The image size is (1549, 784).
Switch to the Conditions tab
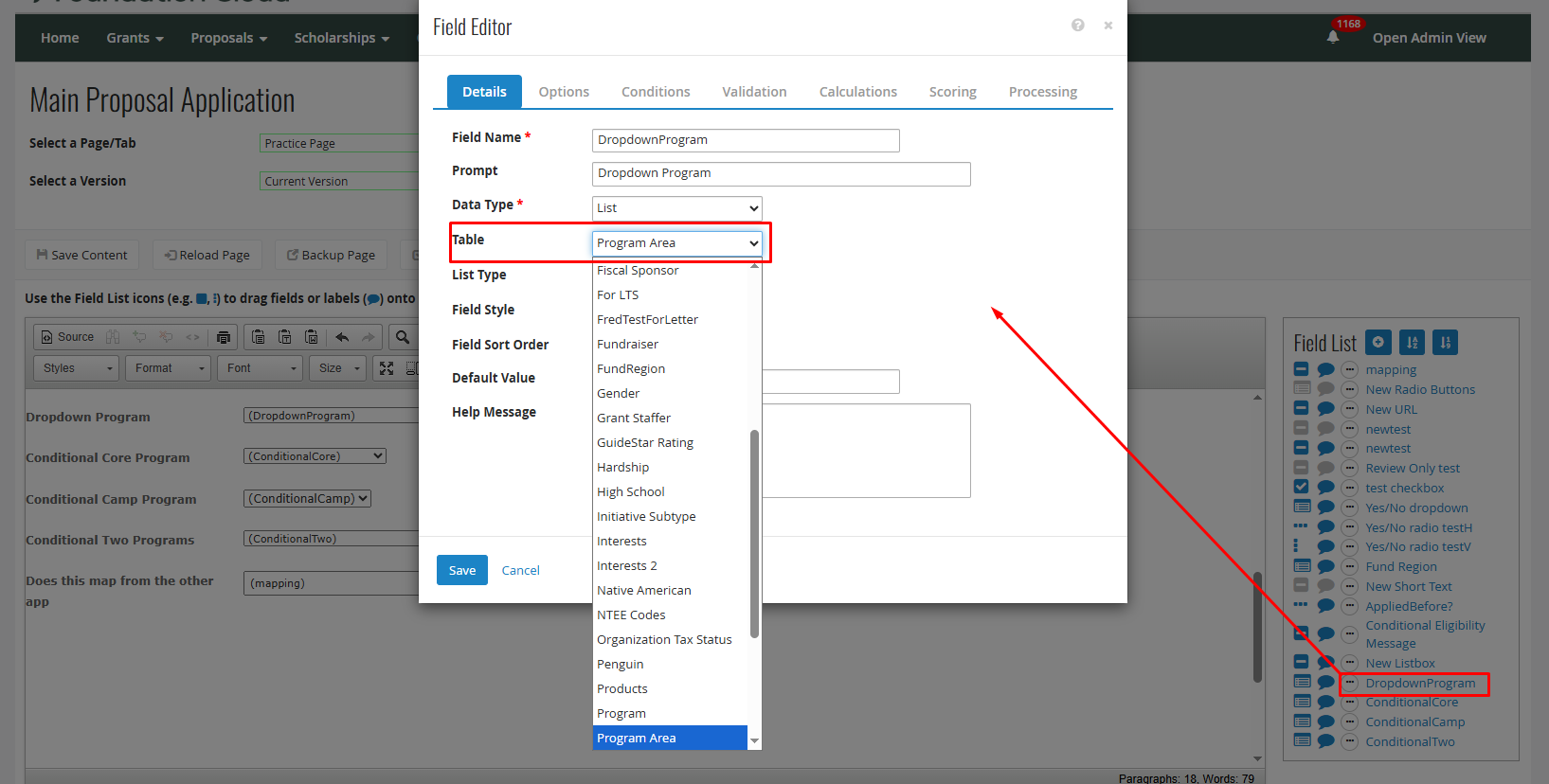pyautogui.click(x=656, y=92)
